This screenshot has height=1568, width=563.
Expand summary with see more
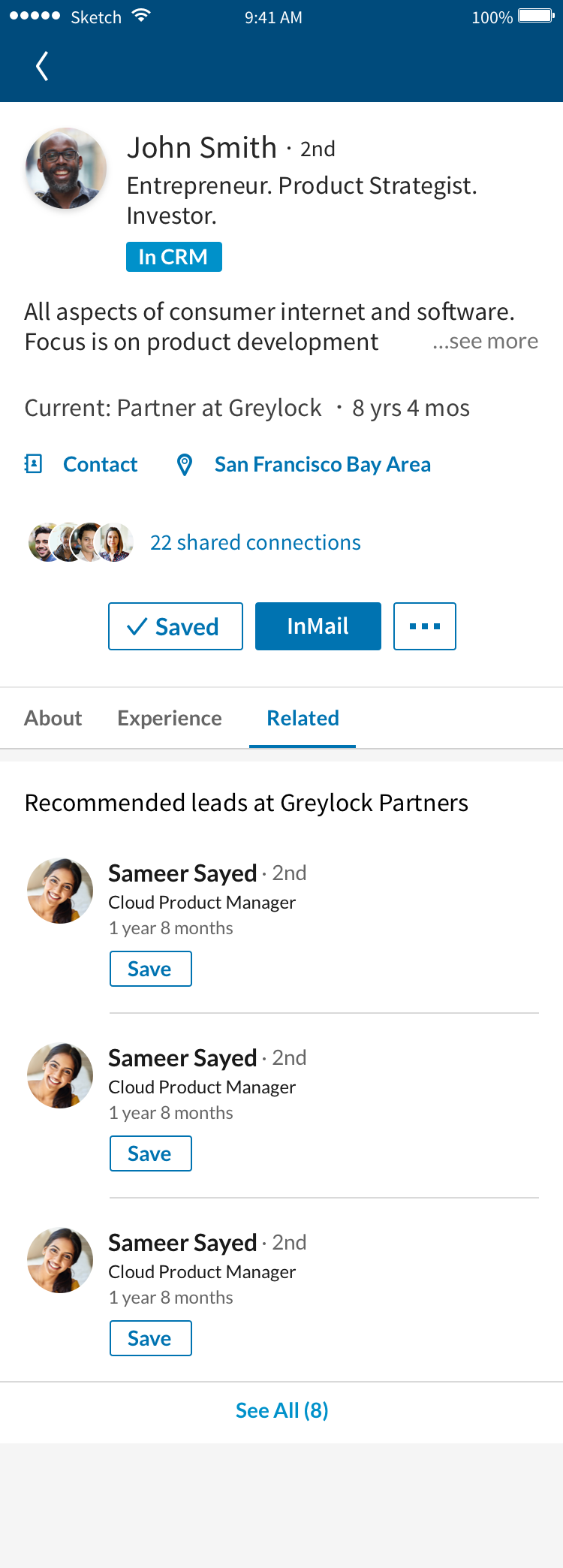click(x=485, y=341)
